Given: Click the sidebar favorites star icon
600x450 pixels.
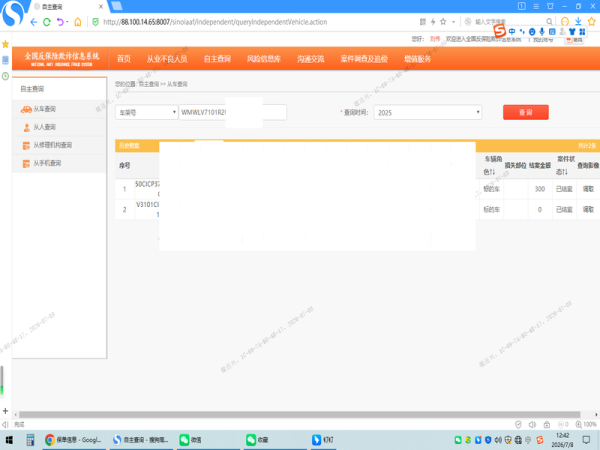Looking at the screenshot, I should (x=5, y=44).
